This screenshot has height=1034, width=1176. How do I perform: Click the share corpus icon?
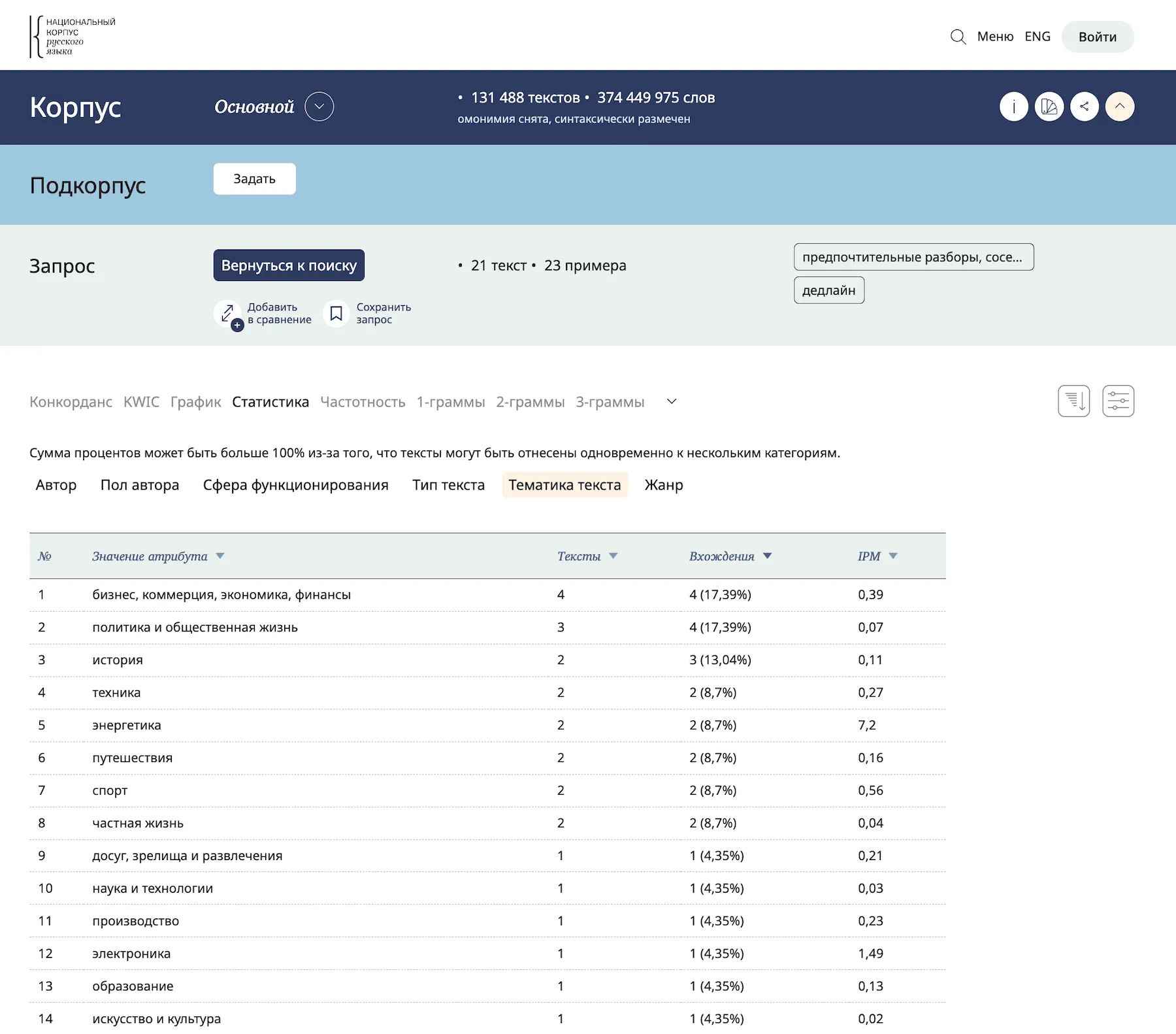(x=1084, y=107)
